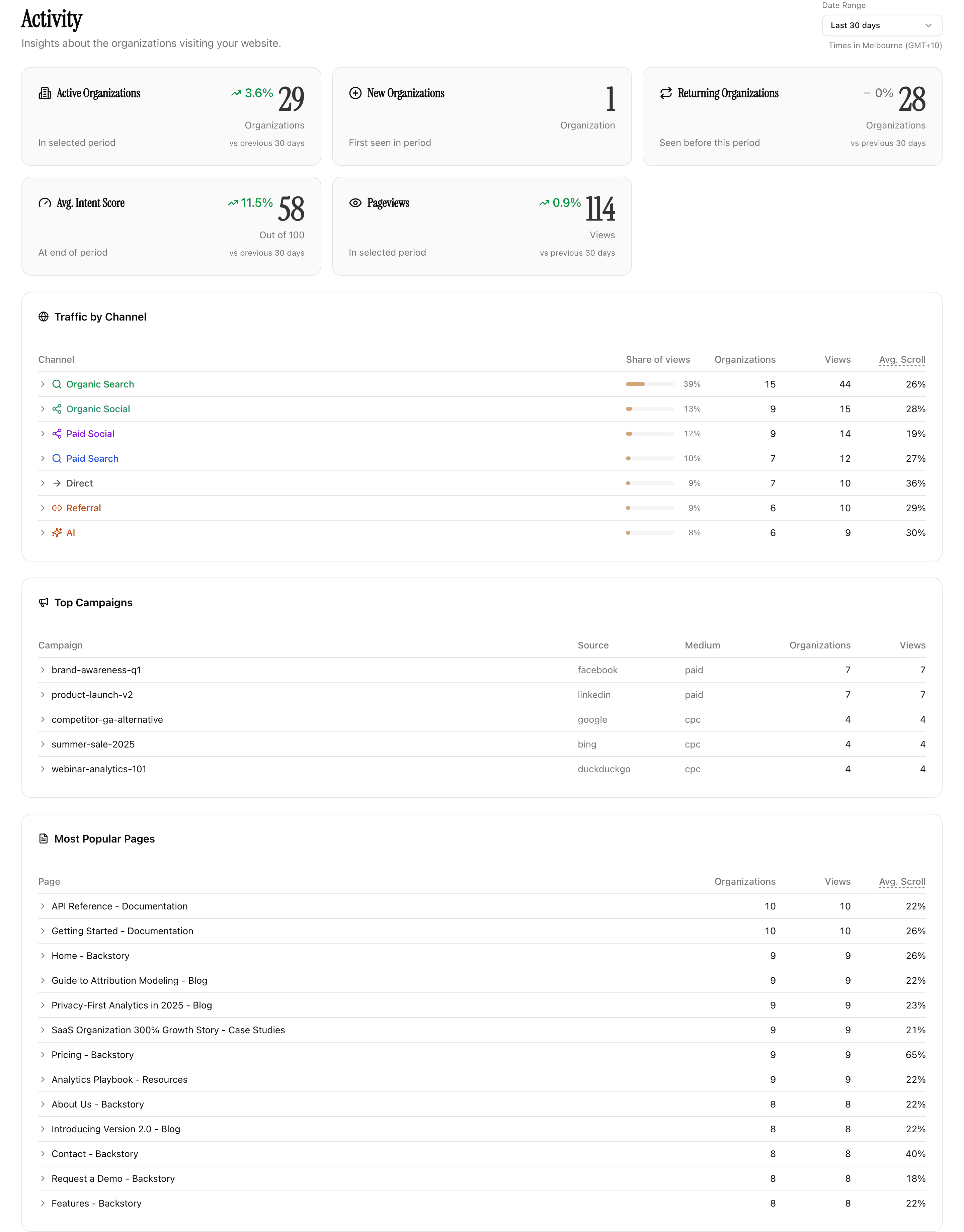Open the Paid Search channel link
This screenshot has width=964, height=1232.
point(93,459)
